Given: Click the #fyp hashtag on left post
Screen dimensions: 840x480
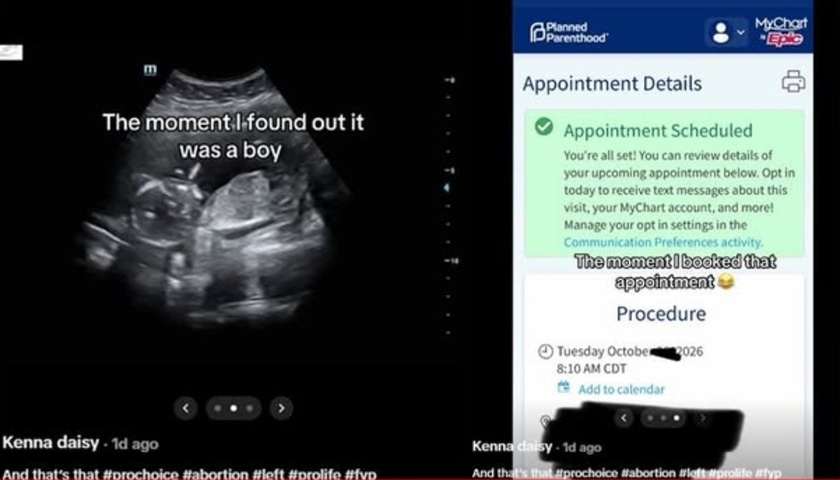Looking at the screenshot, I should 361,474.
